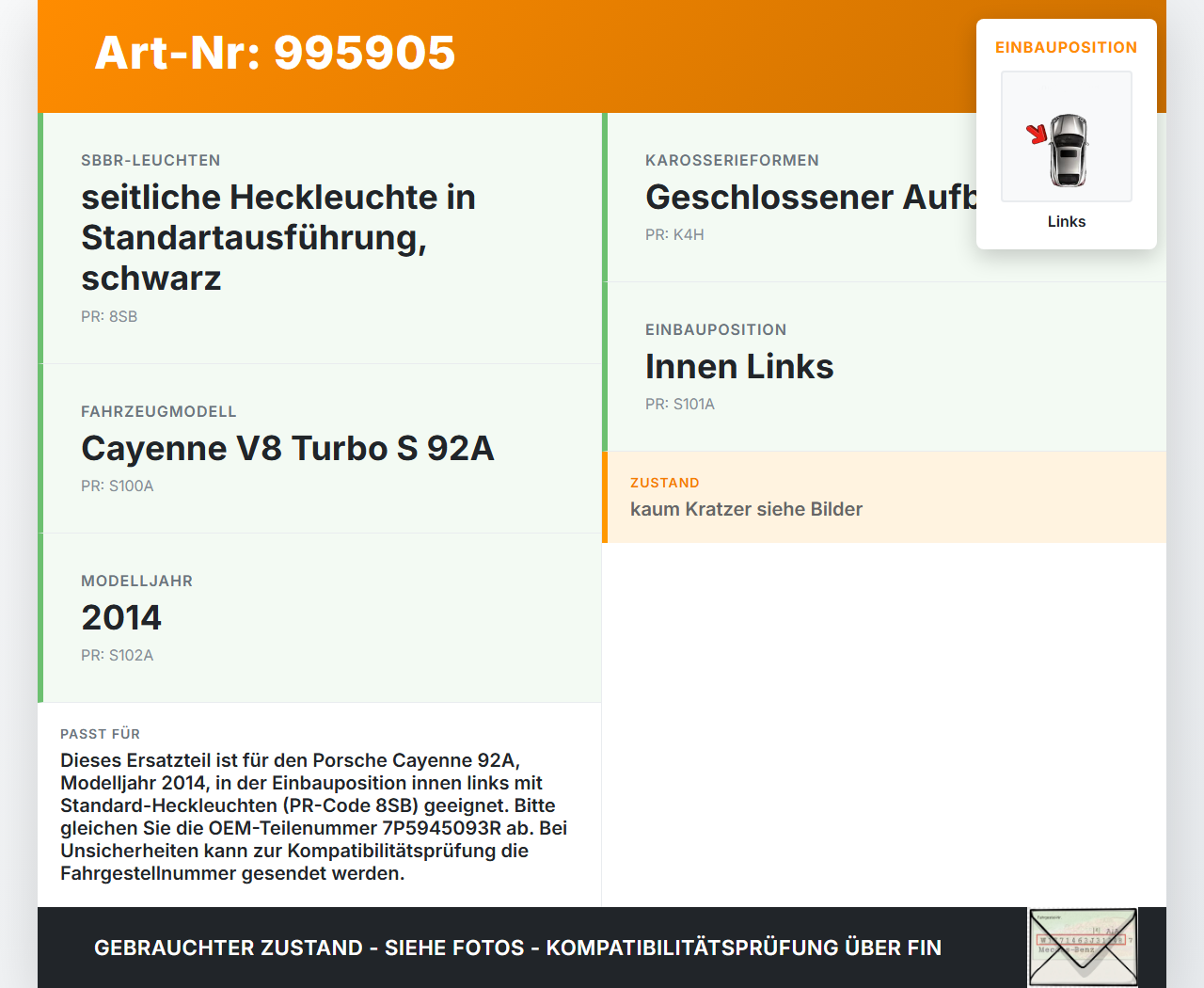Select the 'Innen Links' value
1204x988 pixels.
point(739,366)
